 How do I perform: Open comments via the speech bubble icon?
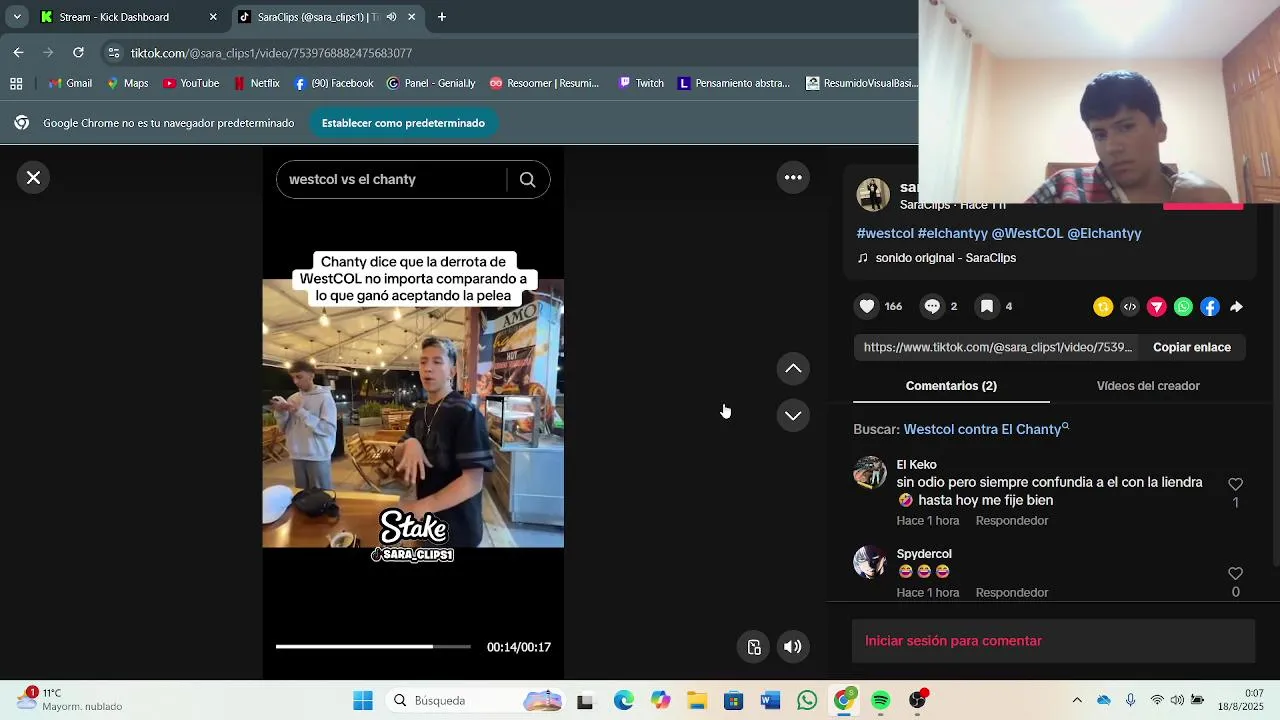click(932, 307)
